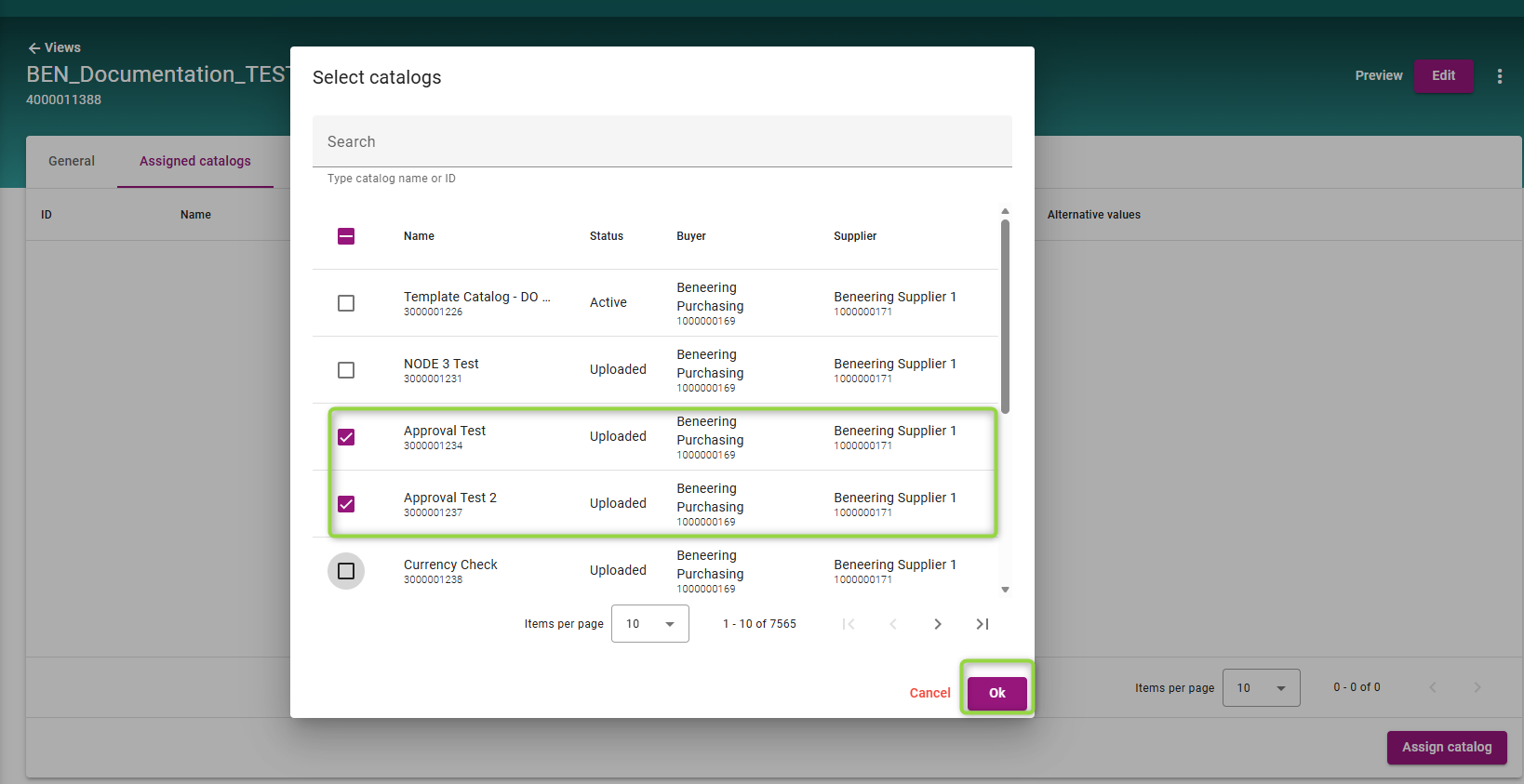Go to previous page in catalog dialog
The height and width of the screenshot is (784, 1524).
click(x=892, y=624)
